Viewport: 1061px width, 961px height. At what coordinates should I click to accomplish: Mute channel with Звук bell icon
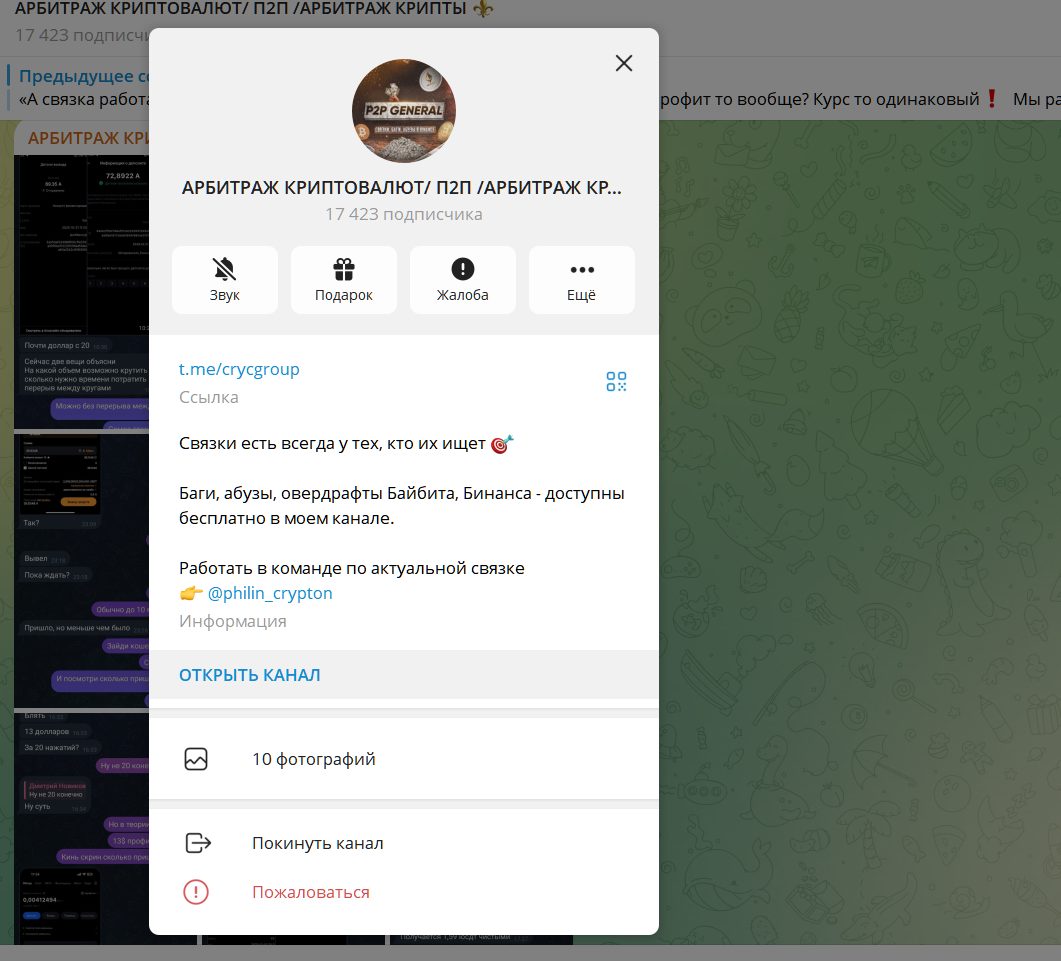pos(225,279)
